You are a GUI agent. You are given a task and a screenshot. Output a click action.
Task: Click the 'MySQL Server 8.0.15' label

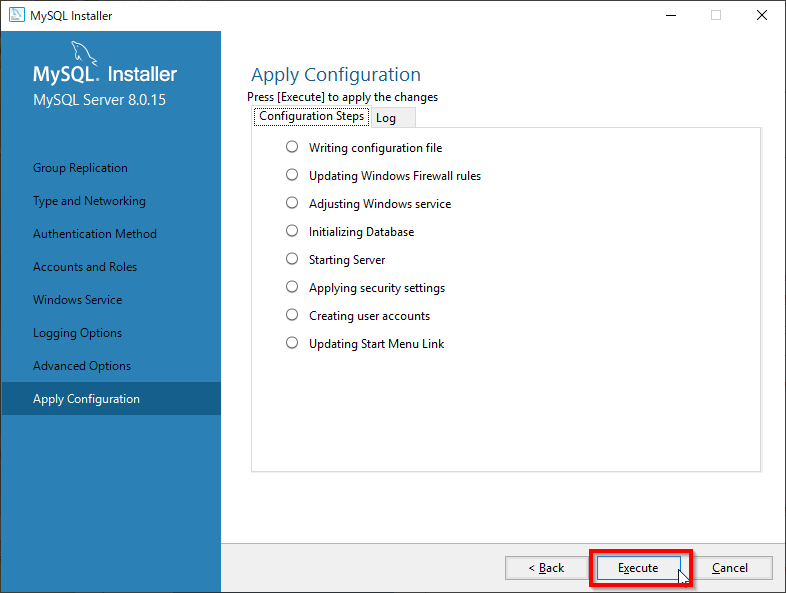pyautogui.click(x=99, y=100)
